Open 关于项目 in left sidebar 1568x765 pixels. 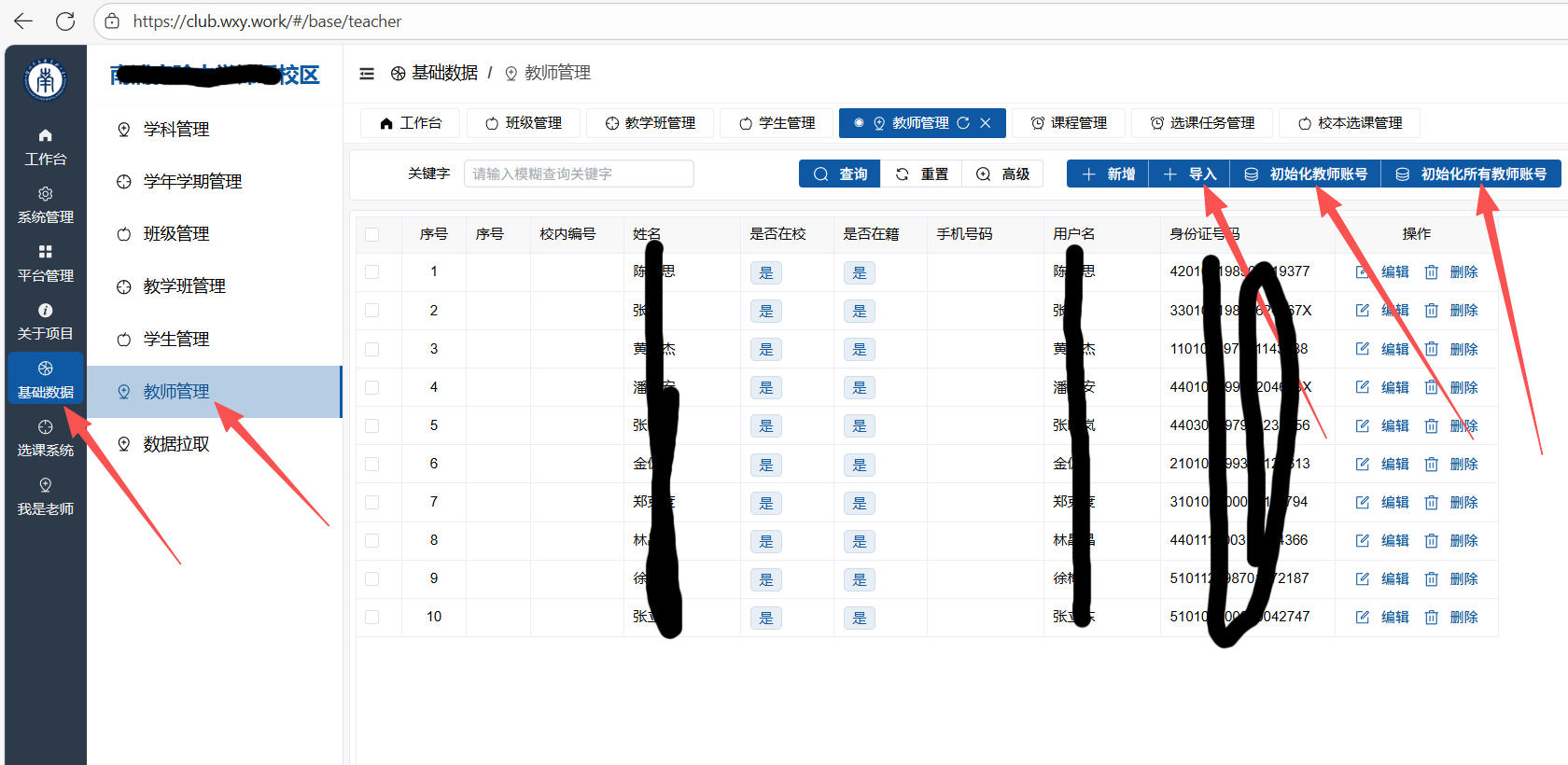(45, 321)
